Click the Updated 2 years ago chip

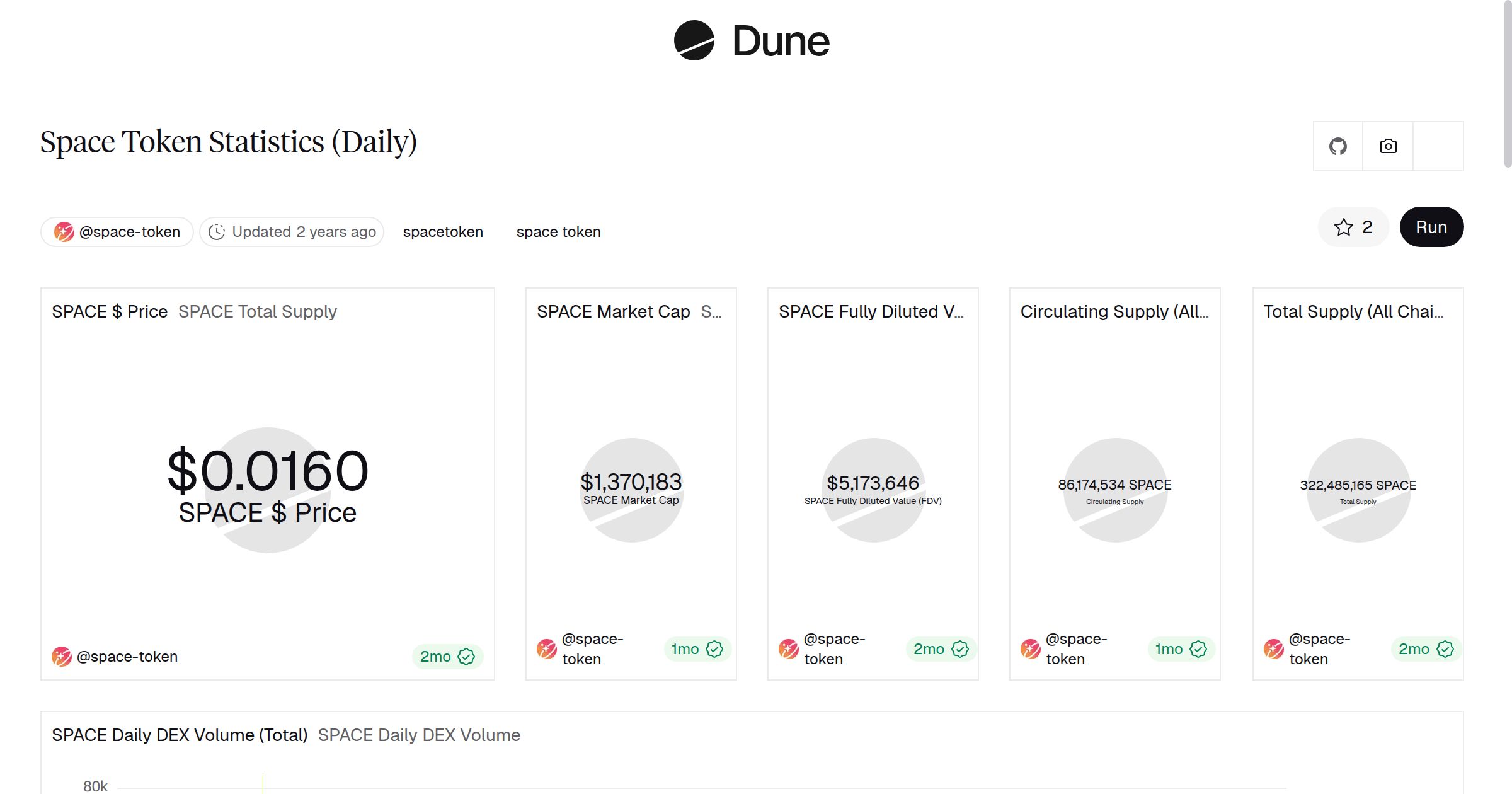click(x=292, y=231)
